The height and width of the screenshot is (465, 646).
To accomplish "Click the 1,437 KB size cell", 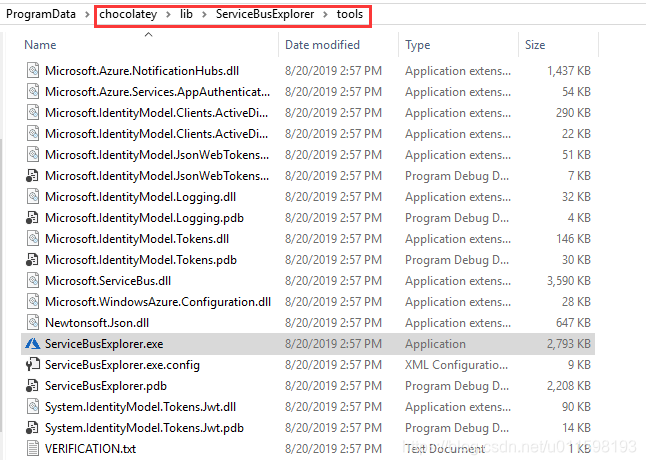I will click(569, 71).
